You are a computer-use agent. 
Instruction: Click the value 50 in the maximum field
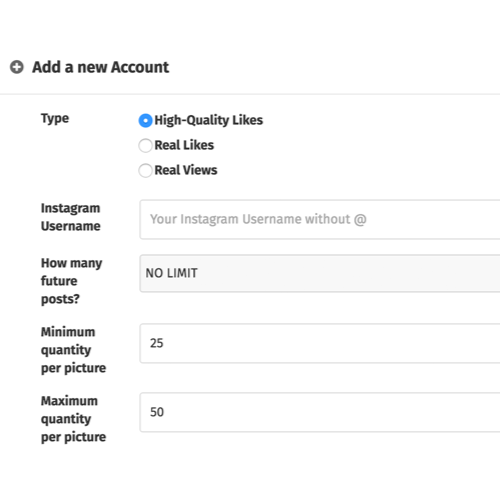[157, 412]
